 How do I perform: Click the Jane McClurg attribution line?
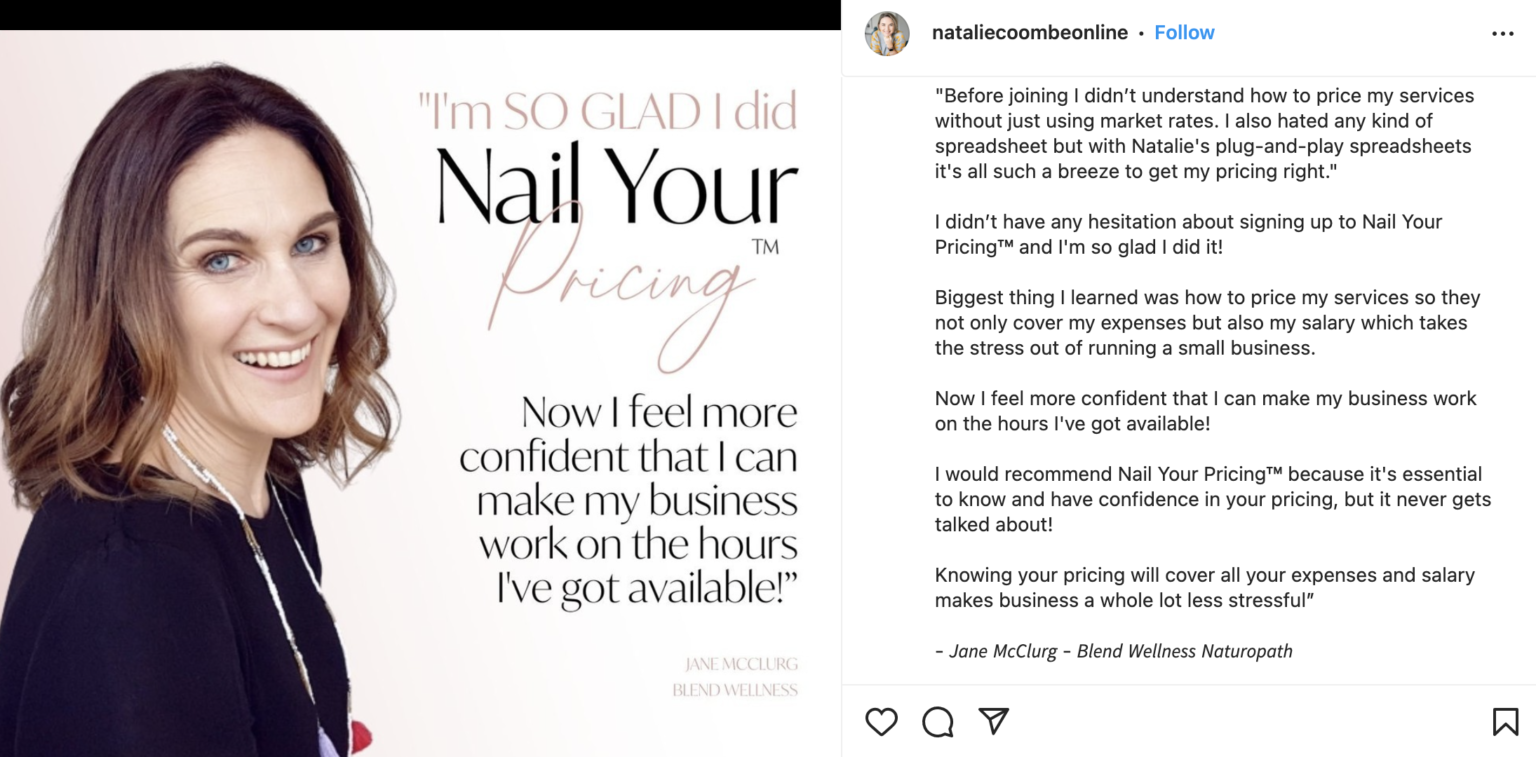(x=1113, y=651)
